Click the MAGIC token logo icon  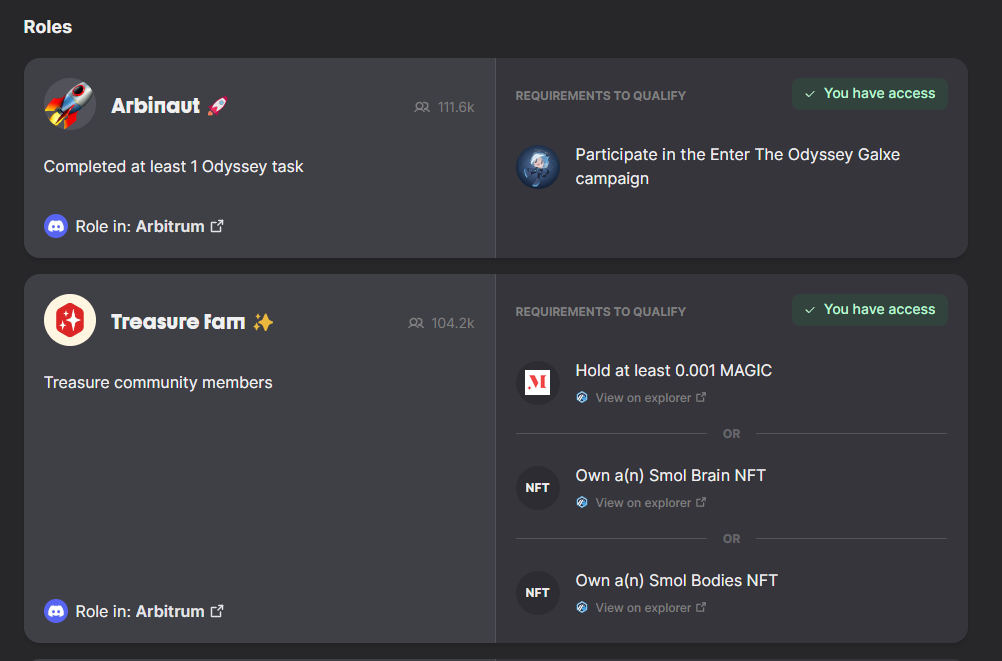tap(538, 383)
